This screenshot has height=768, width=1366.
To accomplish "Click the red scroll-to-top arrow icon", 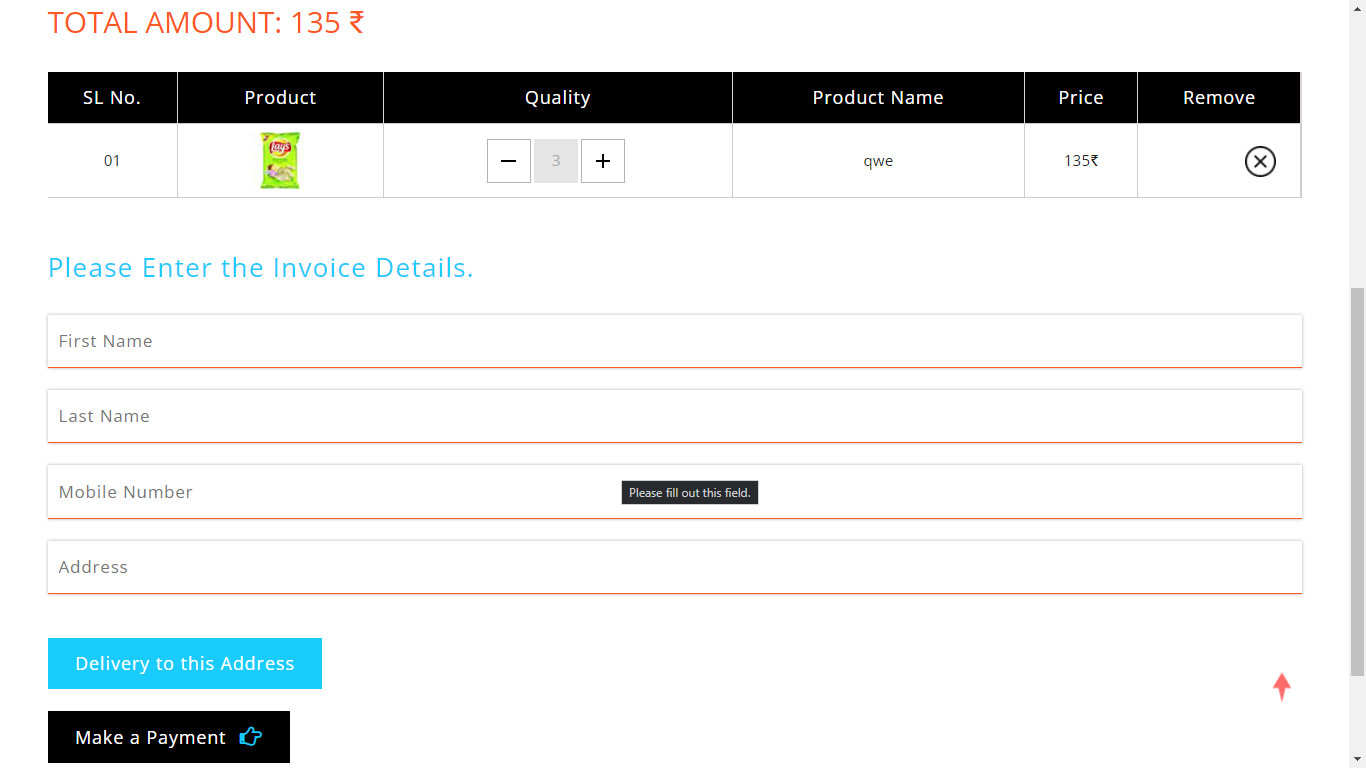I will [x=1281, y=686].
